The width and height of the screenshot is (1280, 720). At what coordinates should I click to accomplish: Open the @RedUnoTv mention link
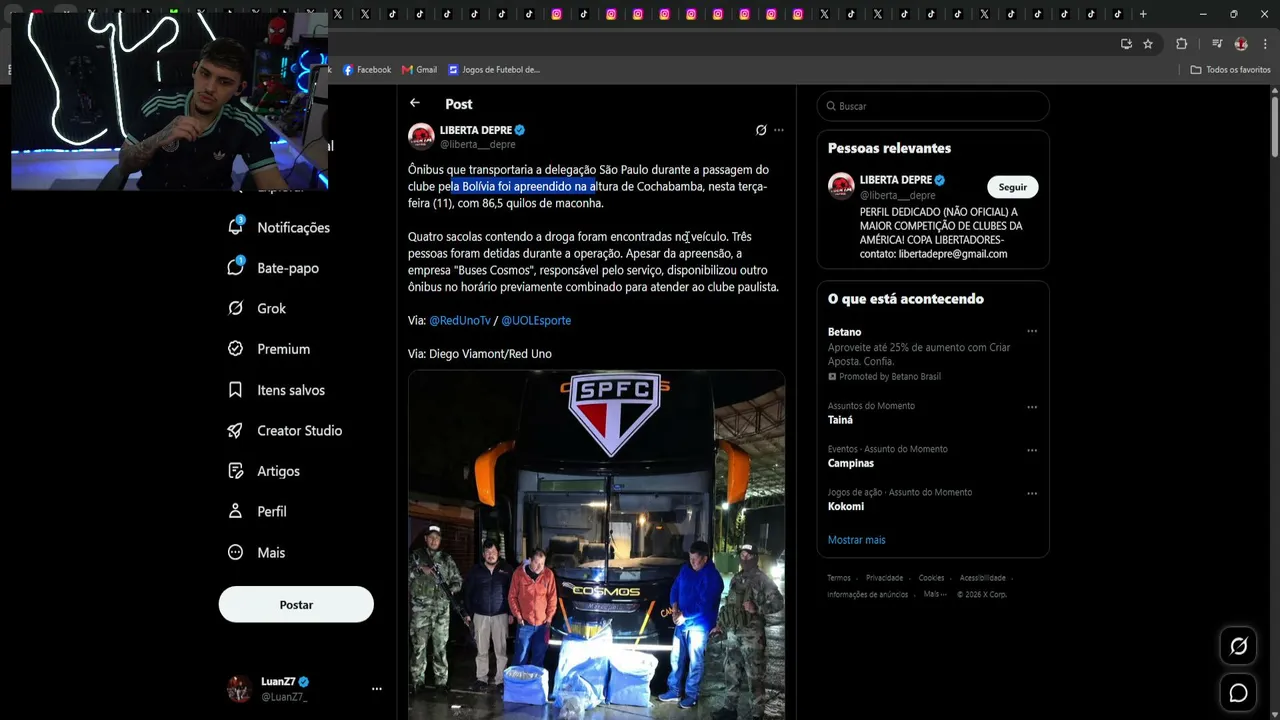(460, 320)
